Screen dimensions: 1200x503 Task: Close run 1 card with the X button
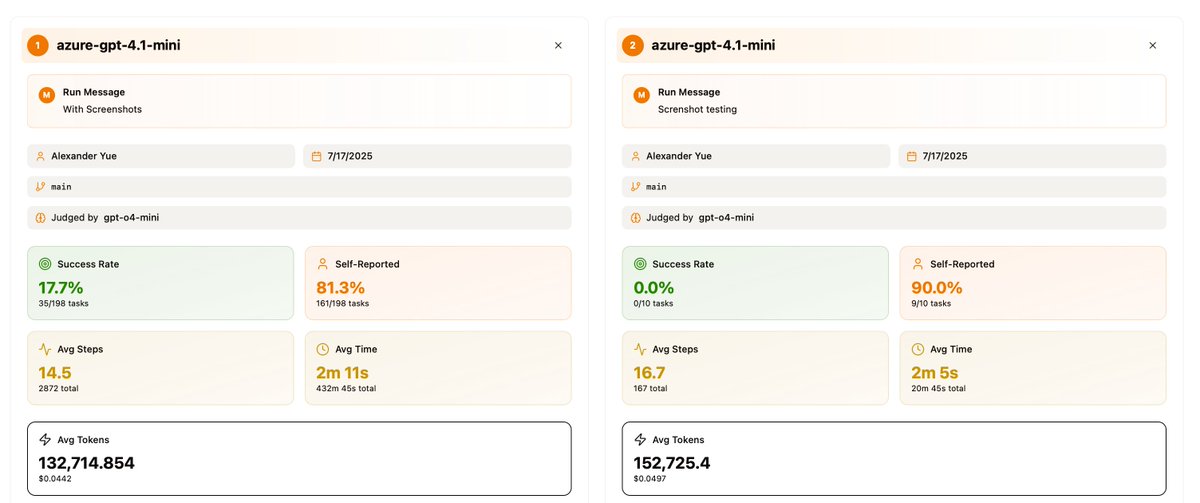(558, 45)
